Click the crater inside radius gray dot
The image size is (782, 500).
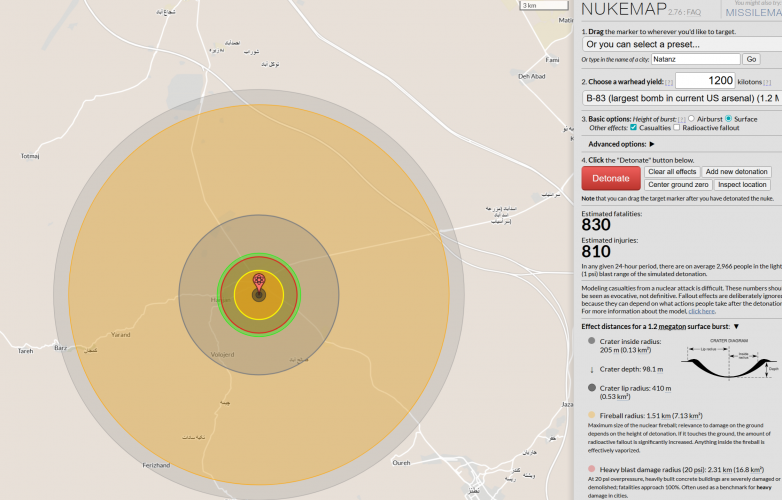(x=592, y=341)
